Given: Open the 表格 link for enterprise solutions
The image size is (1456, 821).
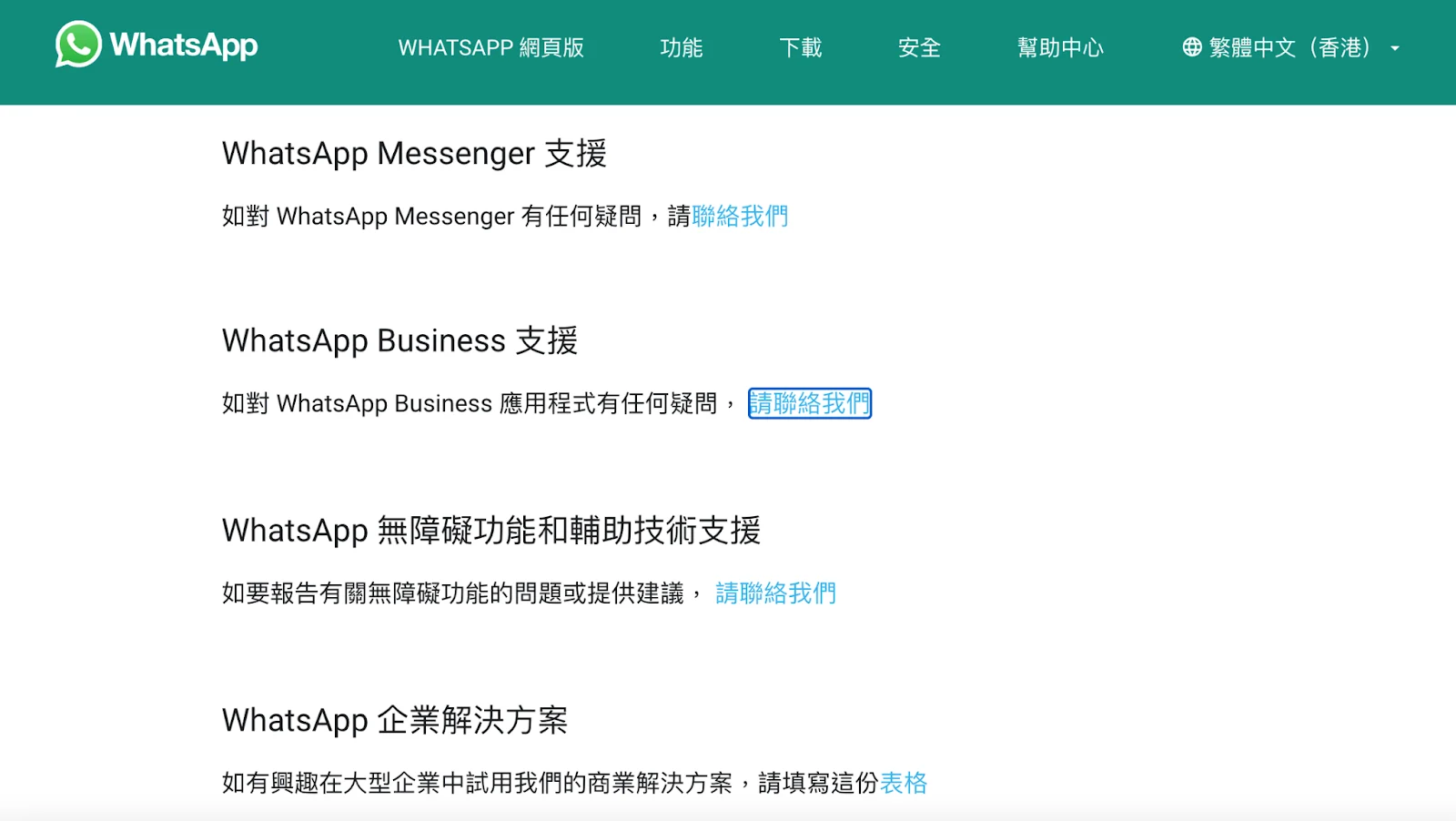Looking at the screenshot, I should point(902,782).
